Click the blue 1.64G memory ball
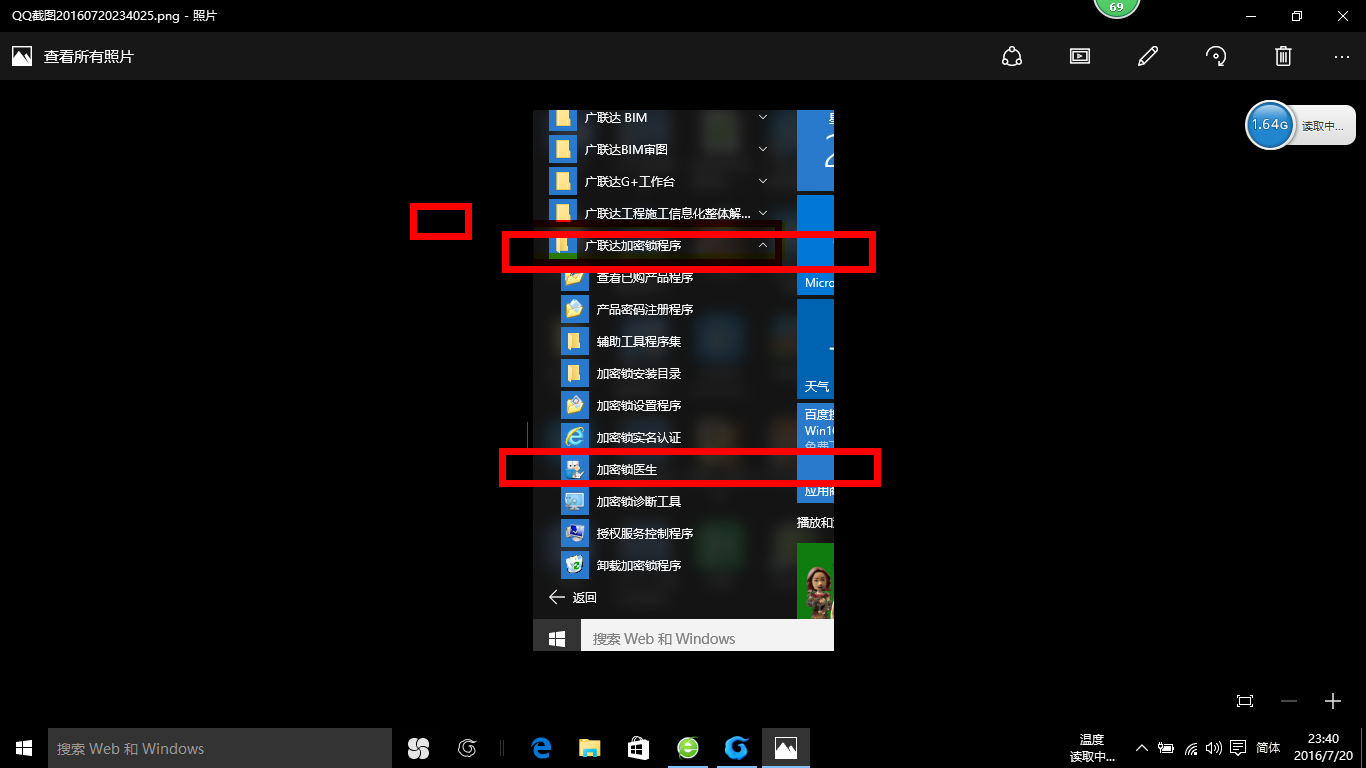Image resolution: width=1366 pixels, height=768 pixels. pyautogui.click(x=1270, y=125)
